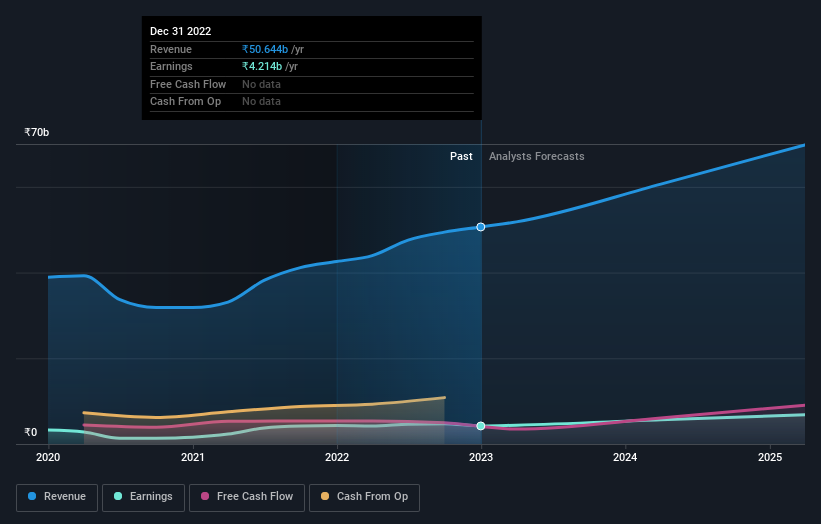Click the Revenue data point marker at 2023
Viewport: 821px width, 524px height.
[481, 227]
